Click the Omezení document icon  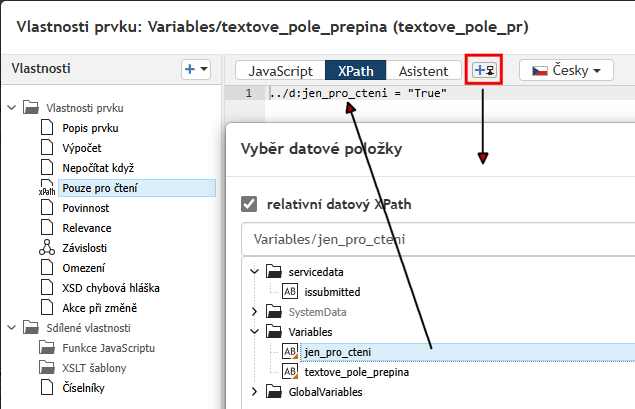pyautogui.click(x=47, y=267)
